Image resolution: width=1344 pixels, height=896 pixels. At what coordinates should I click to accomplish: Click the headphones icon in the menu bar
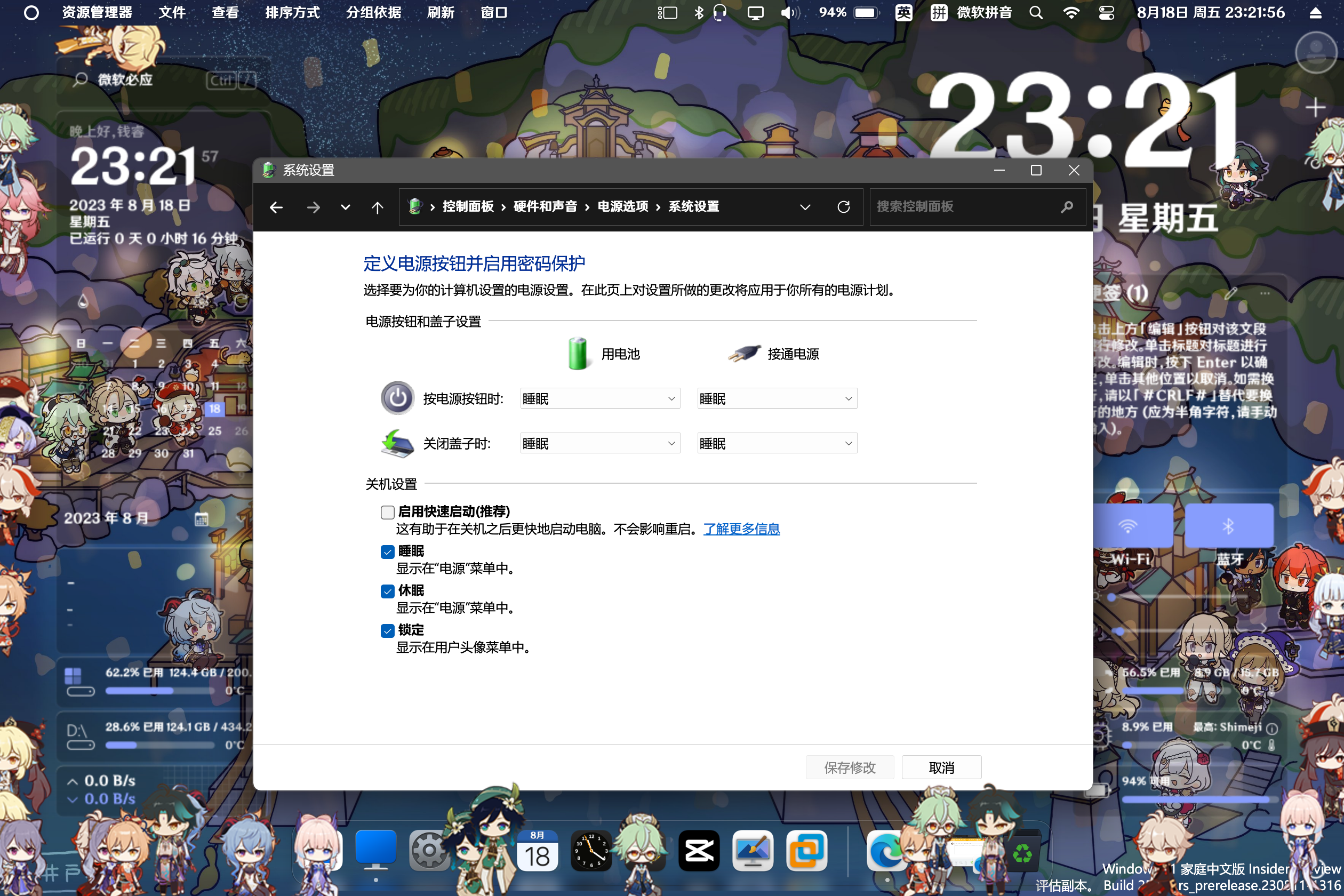(x=721, y=13)
